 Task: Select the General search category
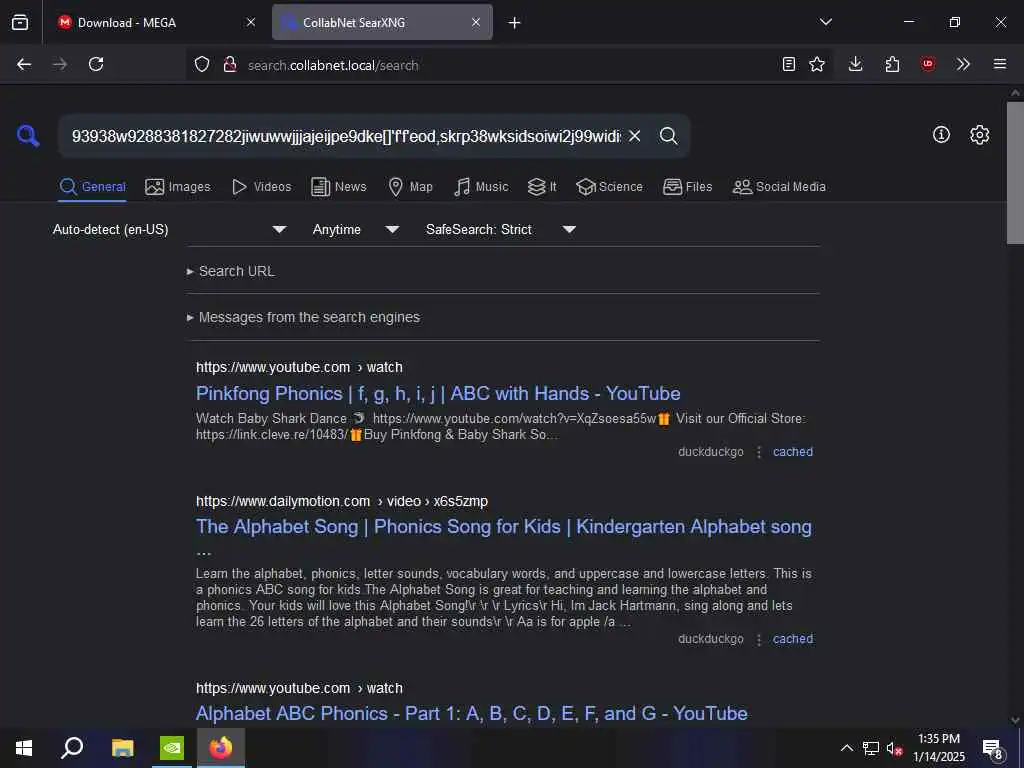(92, 187)
